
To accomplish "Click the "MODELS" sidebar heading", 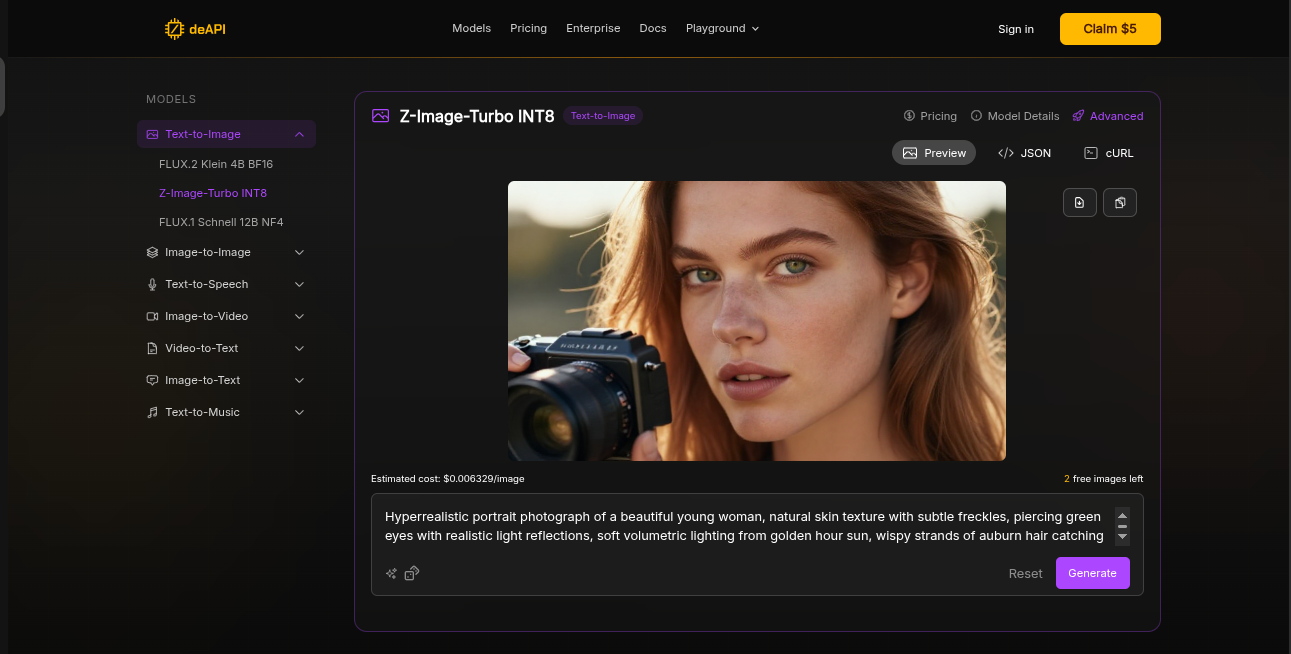I will (171, 99).
